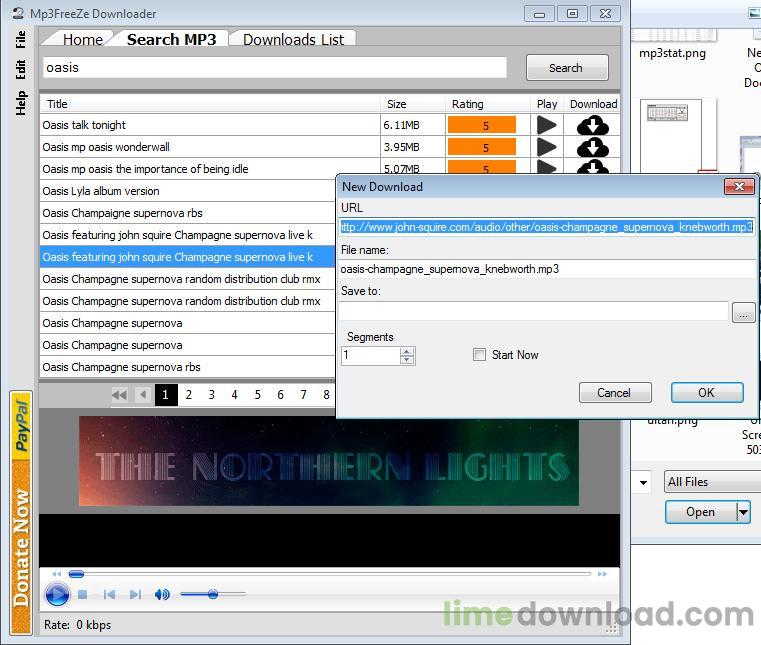Browse for Save to folder

743,312
